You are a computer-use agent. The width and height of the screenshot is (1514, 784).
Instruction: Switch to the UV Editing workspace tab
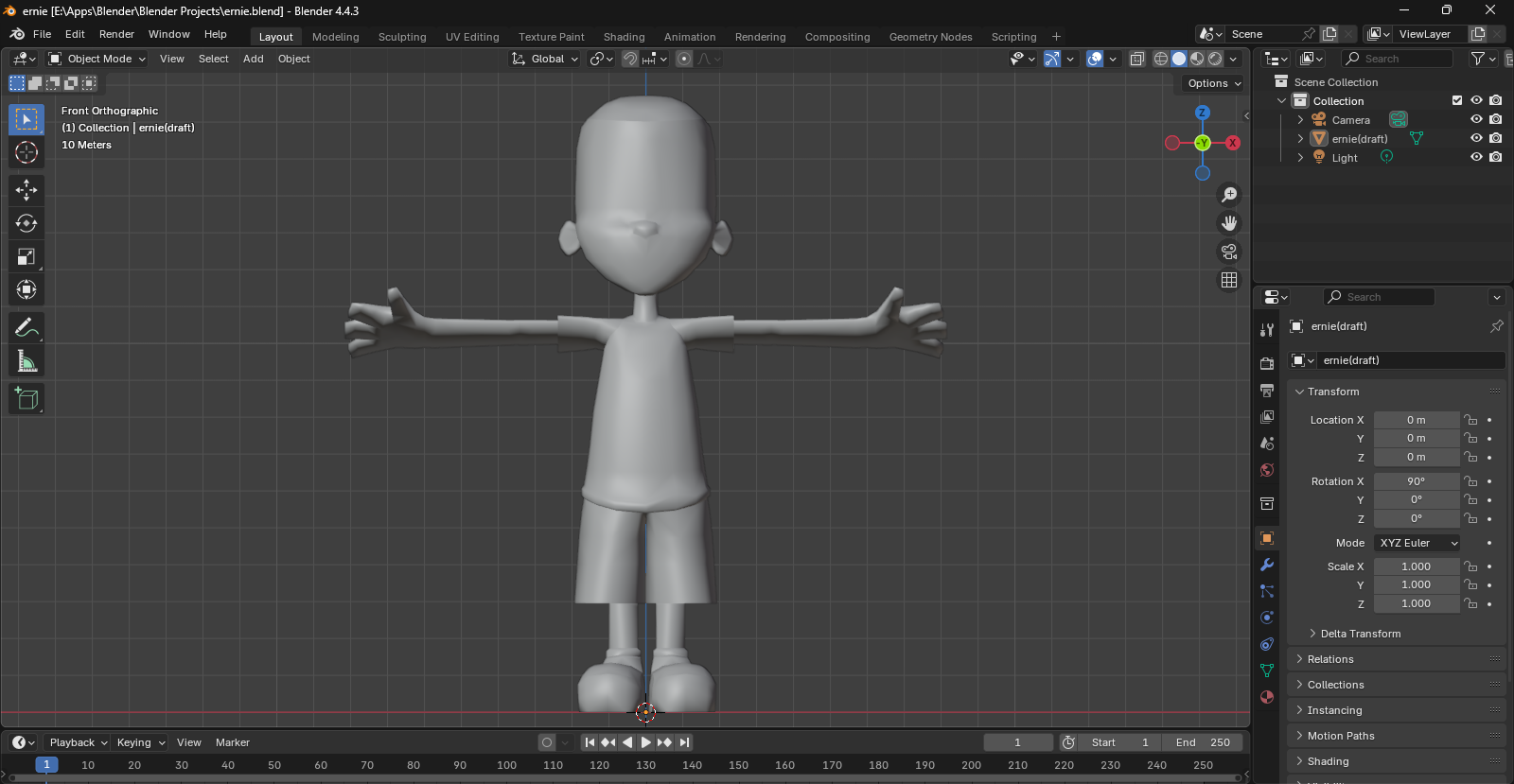pos(472,37)
